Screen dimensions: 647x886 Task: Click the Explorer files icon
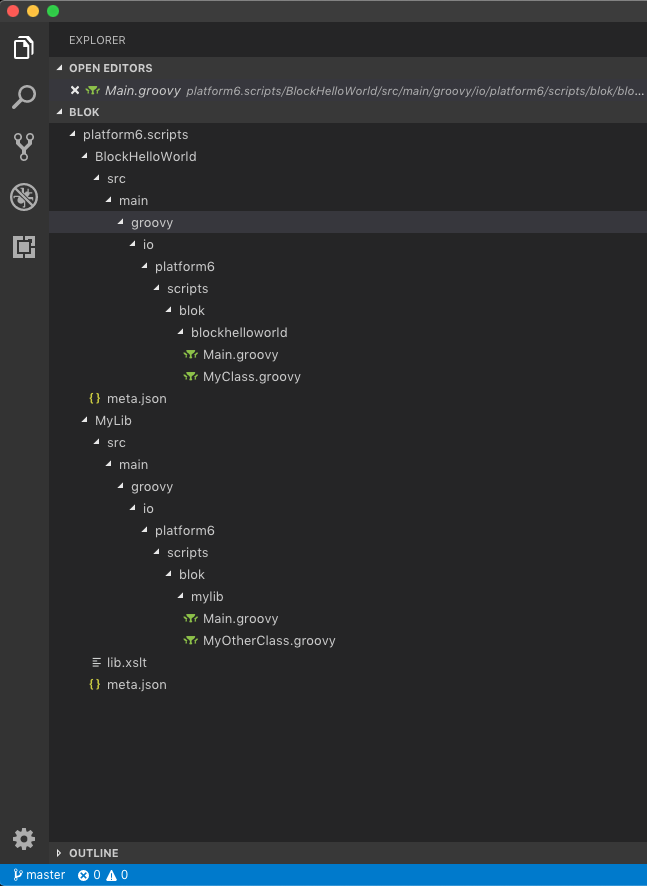point(23,46)
